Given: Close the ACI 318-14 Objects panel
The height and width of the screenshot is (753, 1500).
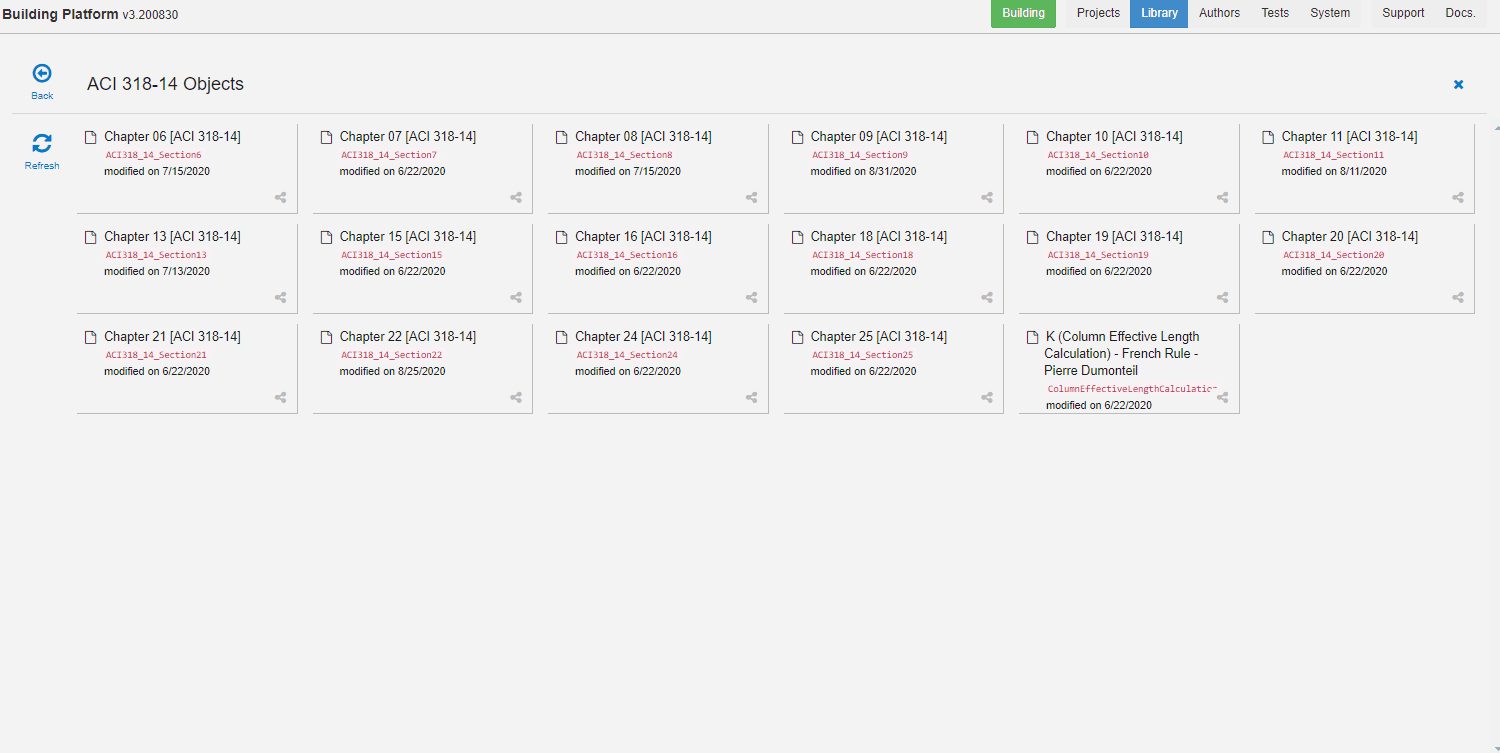Looking at the screenshot, I should pyautogui.click(x=1458, y=85).
